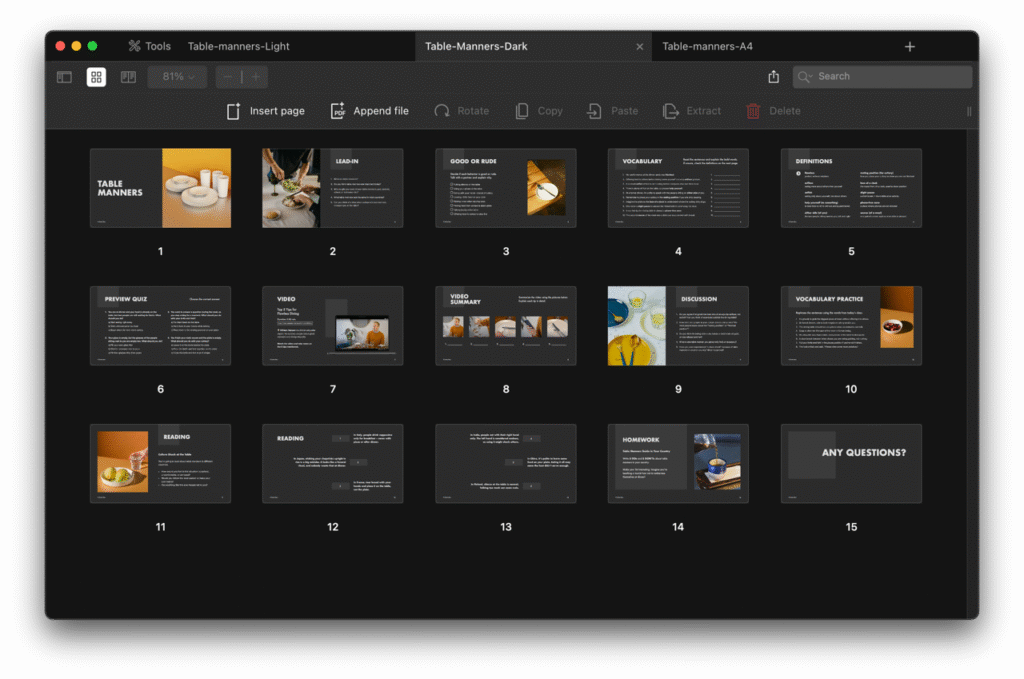1024x679 pixels.
Task: Click Append file in the toolbar
Action: click(370, 111)
